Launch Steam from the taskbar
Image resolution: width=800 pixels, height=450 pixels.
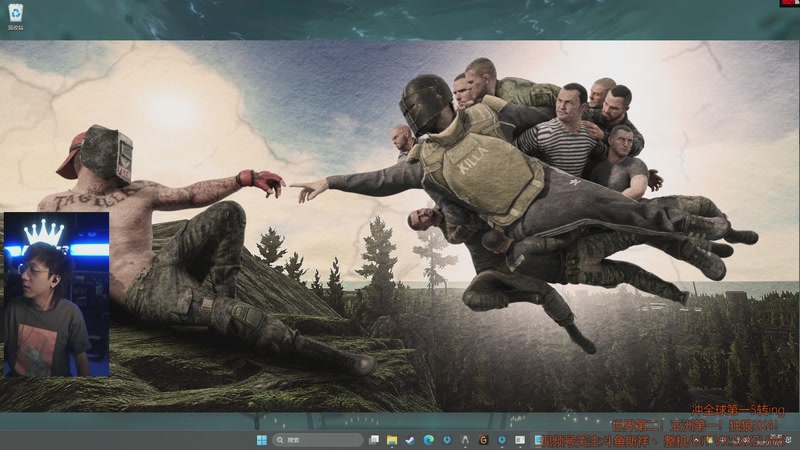(x=410, y=440)
